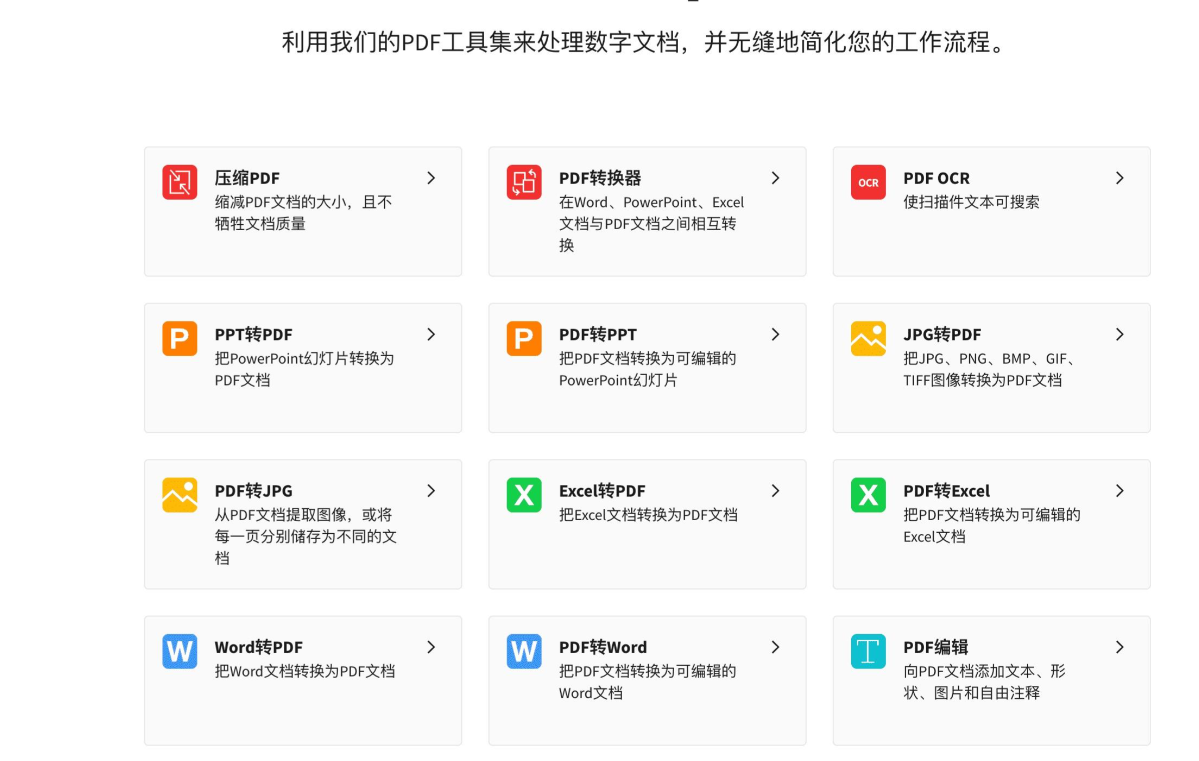Click description 缩减PDF文档的大小，且不牺牲文档质量

(x=304, y=213)
